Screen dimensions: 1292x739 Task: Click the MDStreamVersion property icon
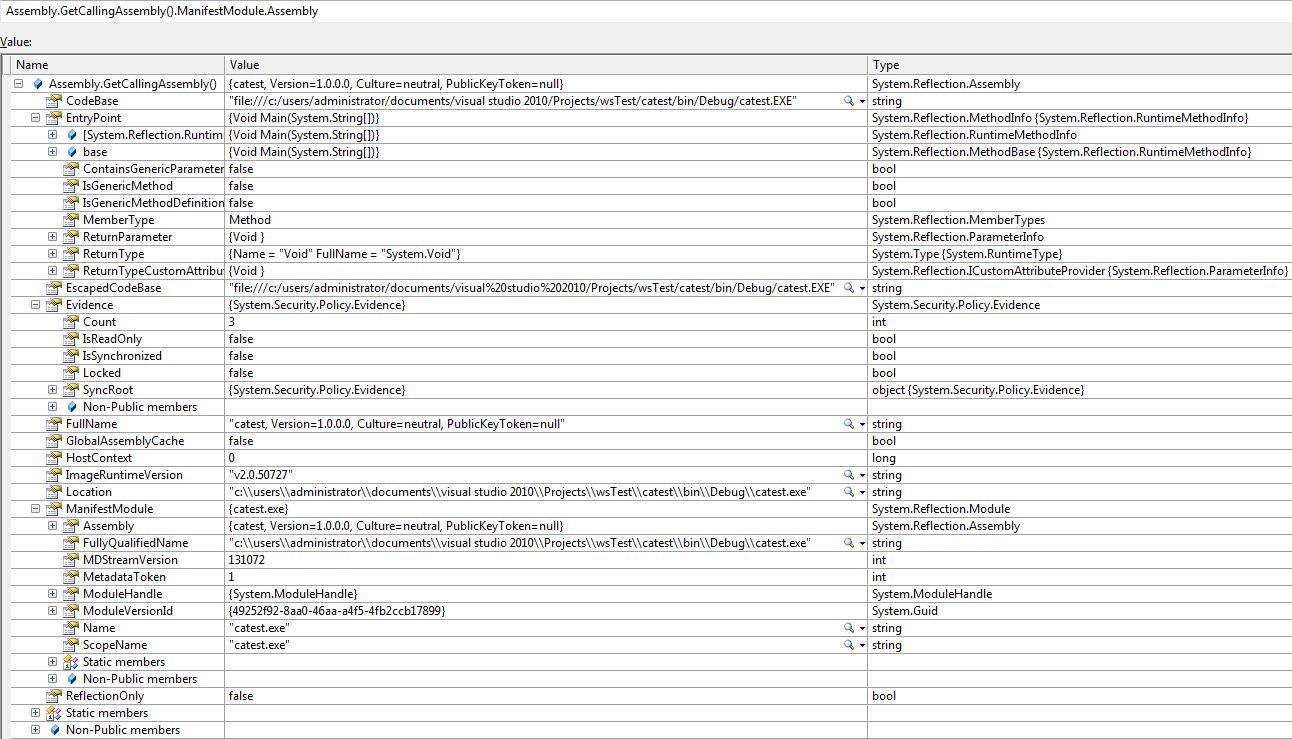71,560
